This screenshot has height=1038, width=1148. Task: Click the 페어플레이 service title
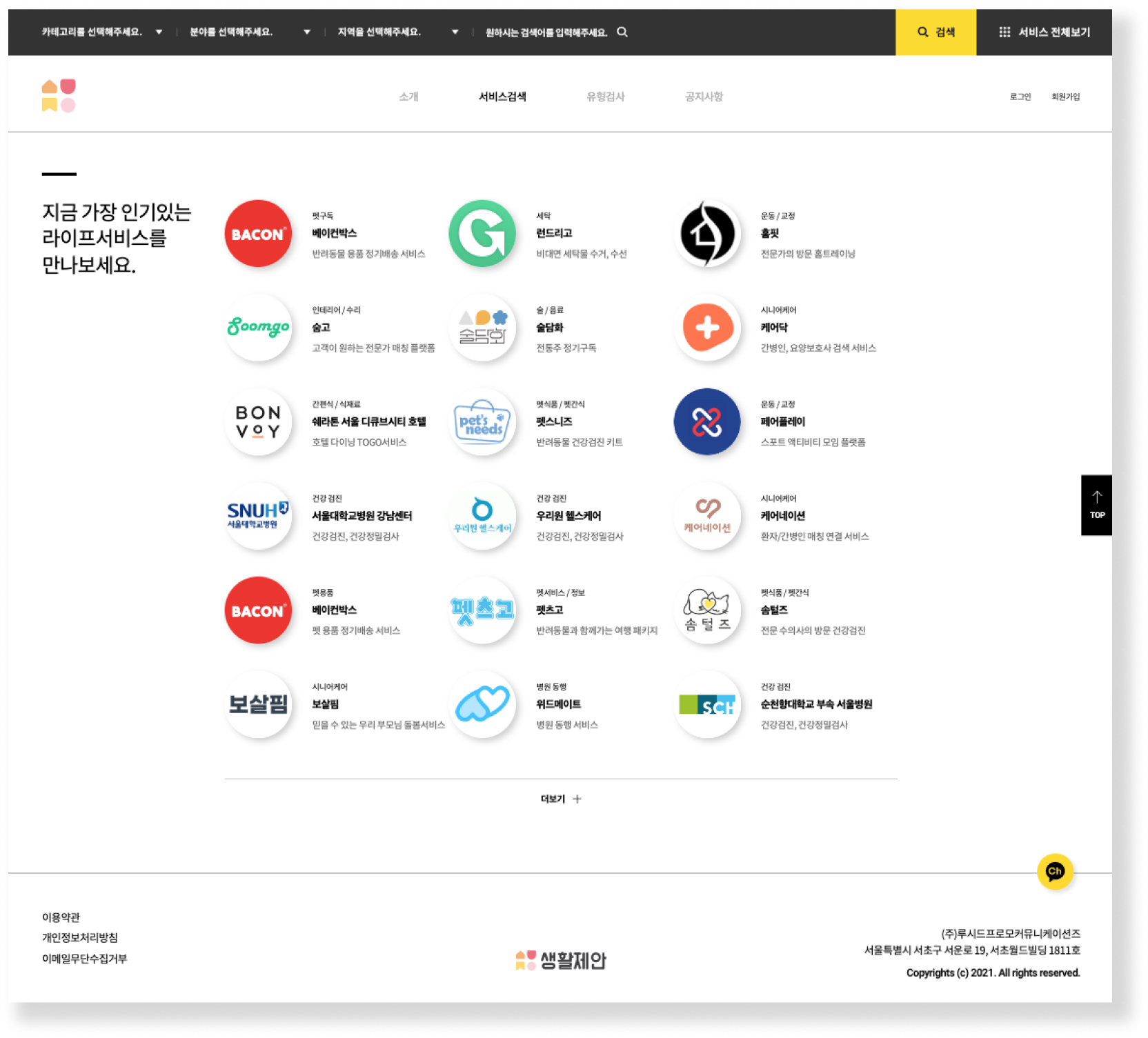click(x=782, y=421)
